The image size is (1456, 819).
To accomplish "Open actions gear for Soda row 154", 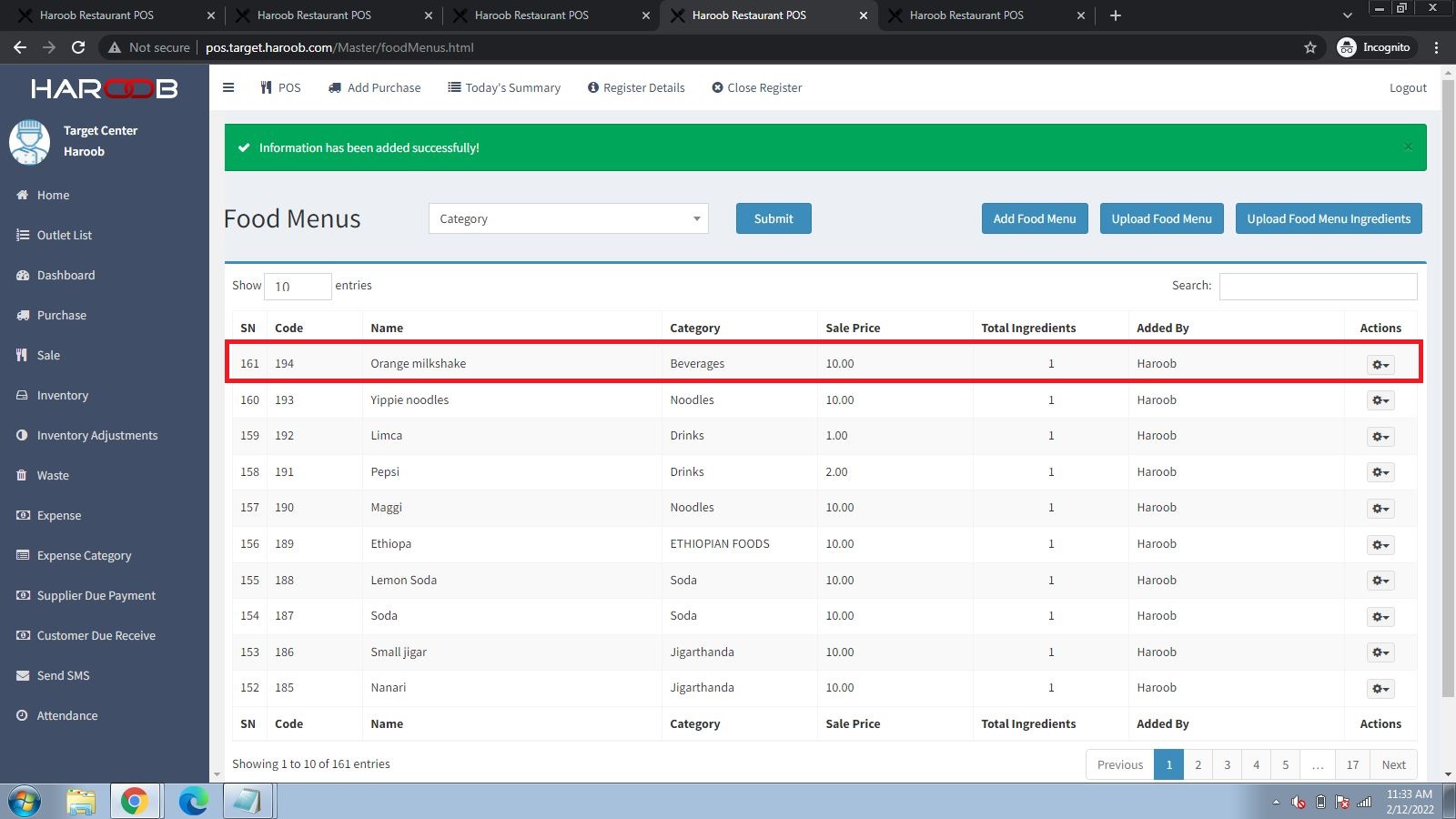I will coord(1380,616).
